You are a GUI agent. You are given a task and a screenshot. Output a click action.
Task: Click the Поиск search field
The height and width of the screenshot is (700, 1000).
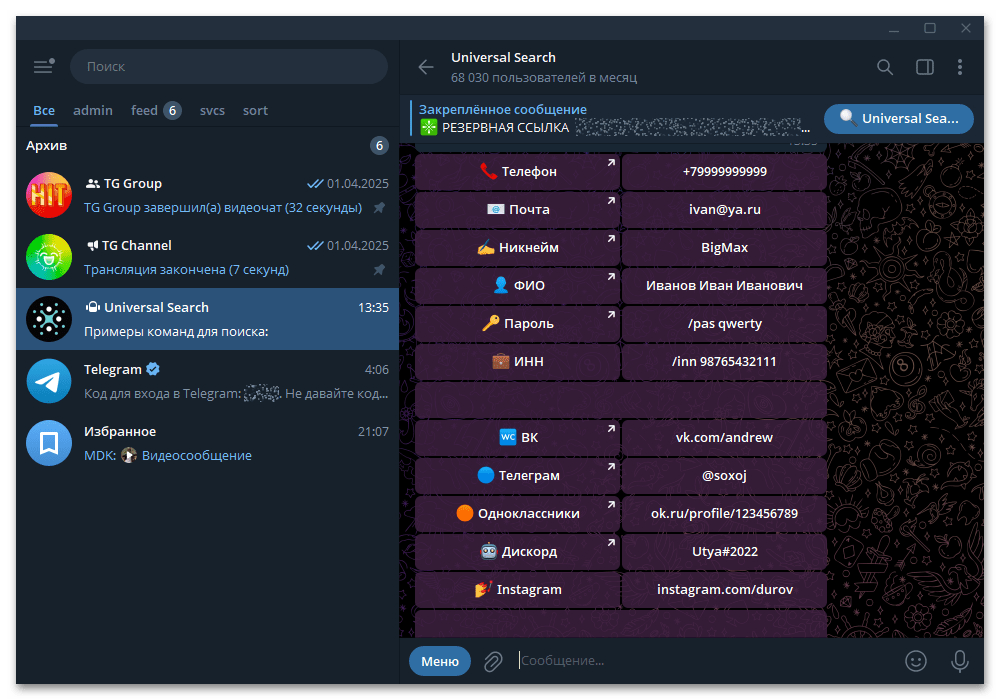pyautogui.click(x=228, y=66)
